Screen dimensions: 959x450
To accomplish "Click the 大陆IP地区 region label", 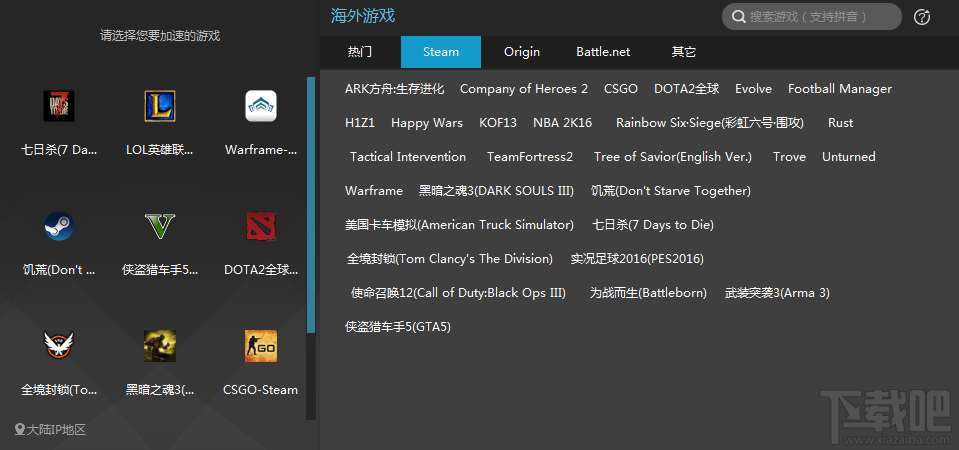I will pyautogui.click(x=56, y=430).
